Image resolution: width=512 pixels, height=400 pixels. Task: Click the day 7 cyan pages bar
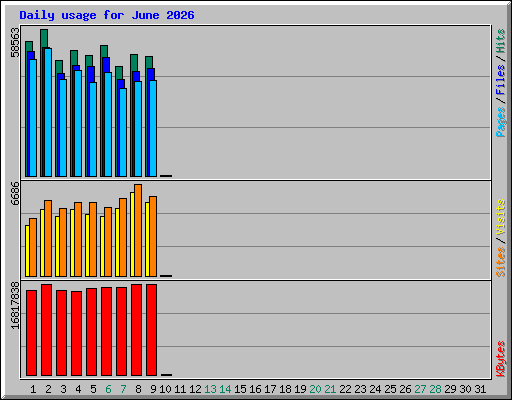tap(123, 132)
